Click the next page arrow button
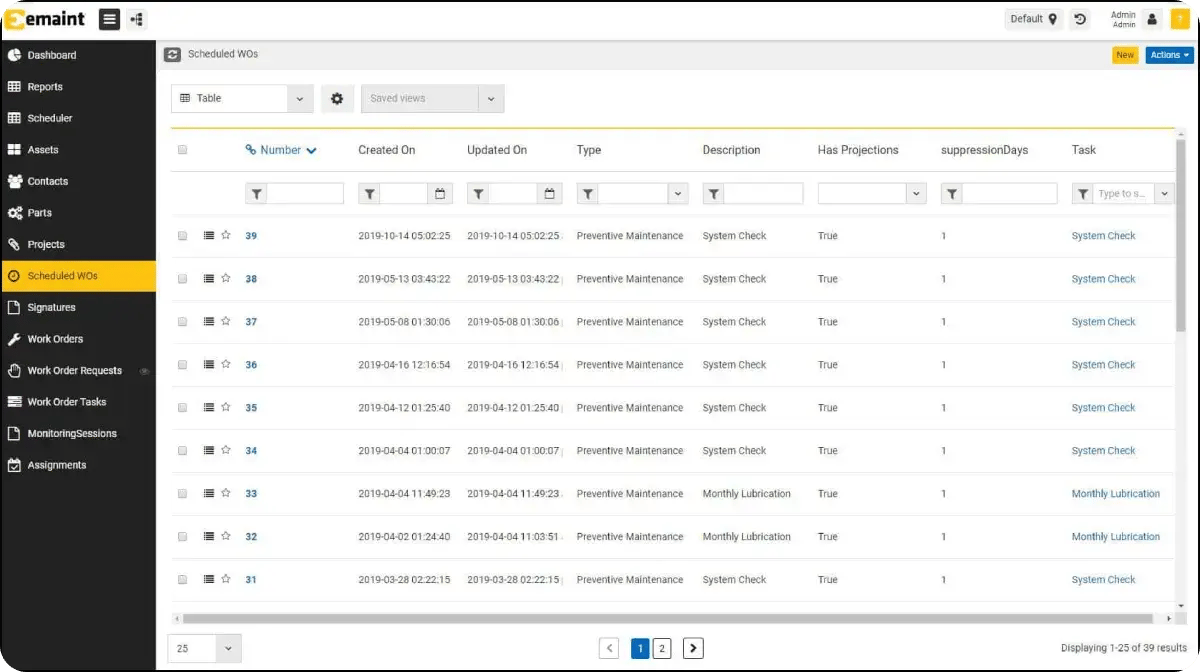The width and height of the screenshot is (1200, 672). [693, 648]
